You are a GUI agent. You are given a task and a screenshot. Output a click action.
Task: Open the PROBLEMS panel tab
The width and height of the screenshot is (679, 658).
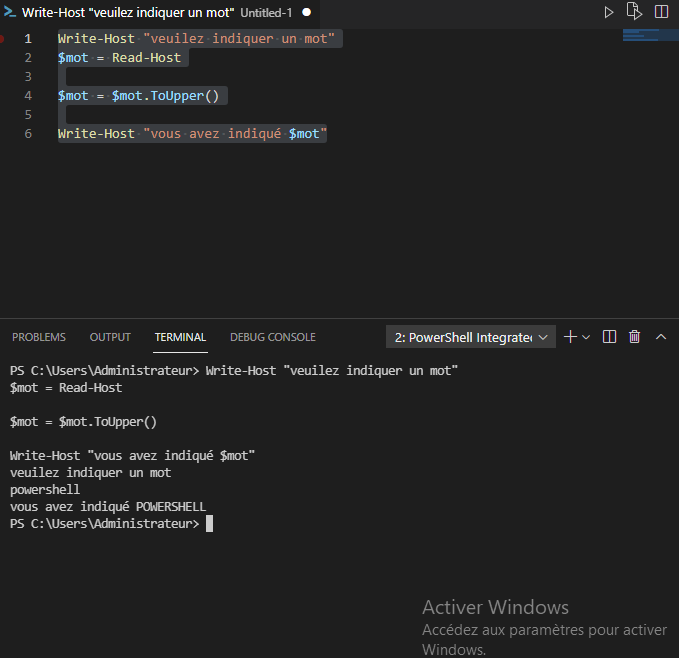pyautogui.click(x=39, y=337)
